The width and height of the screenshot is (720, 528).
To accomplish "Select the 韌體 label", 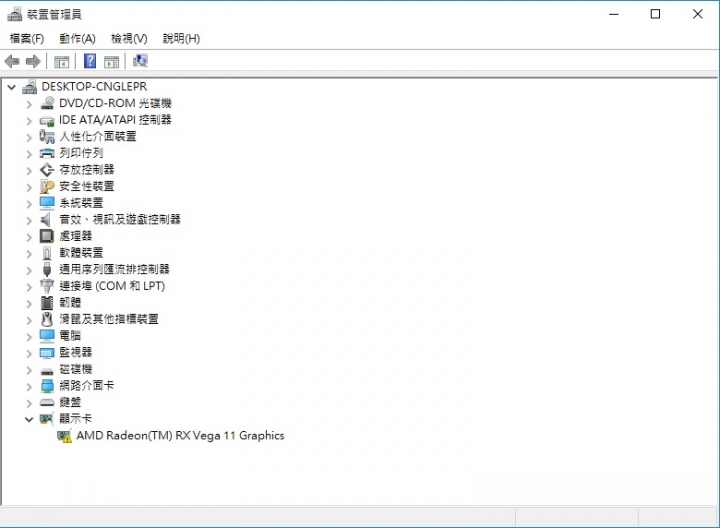I will pyautogui.click(x=70, y=303).
